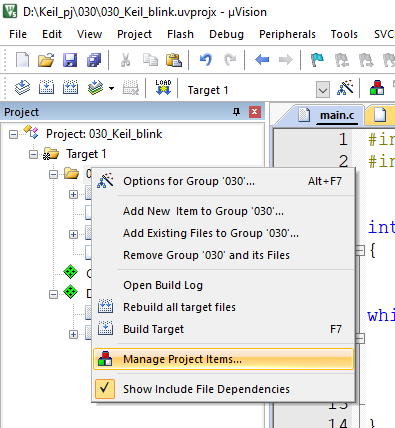395x428 pixels.
Task: Click the LOAD download-to-flash icon
Action: [163, 88]
